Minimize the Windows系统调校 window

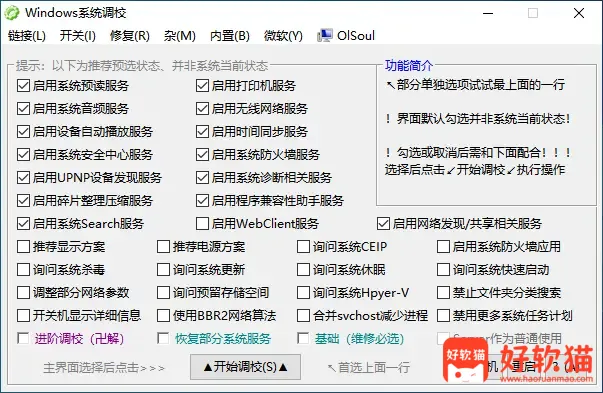click(488, 13)
